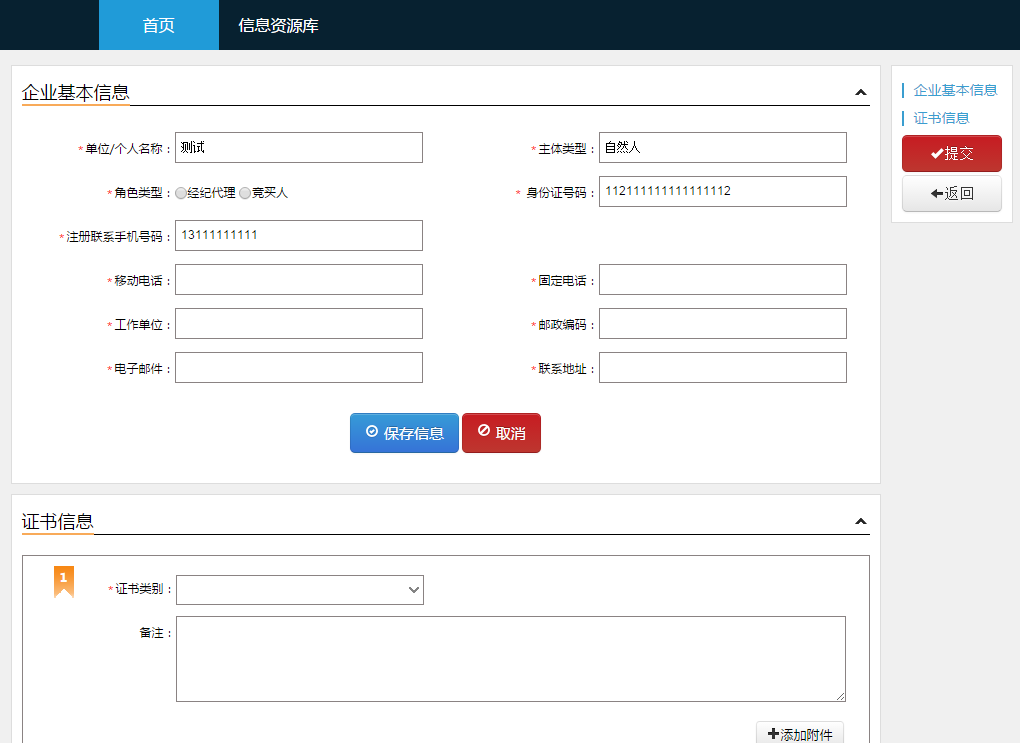The height and width of the screenshot is (743, 1020).
Task: Click into the 电子邮件 field
Action: point(299,368)
